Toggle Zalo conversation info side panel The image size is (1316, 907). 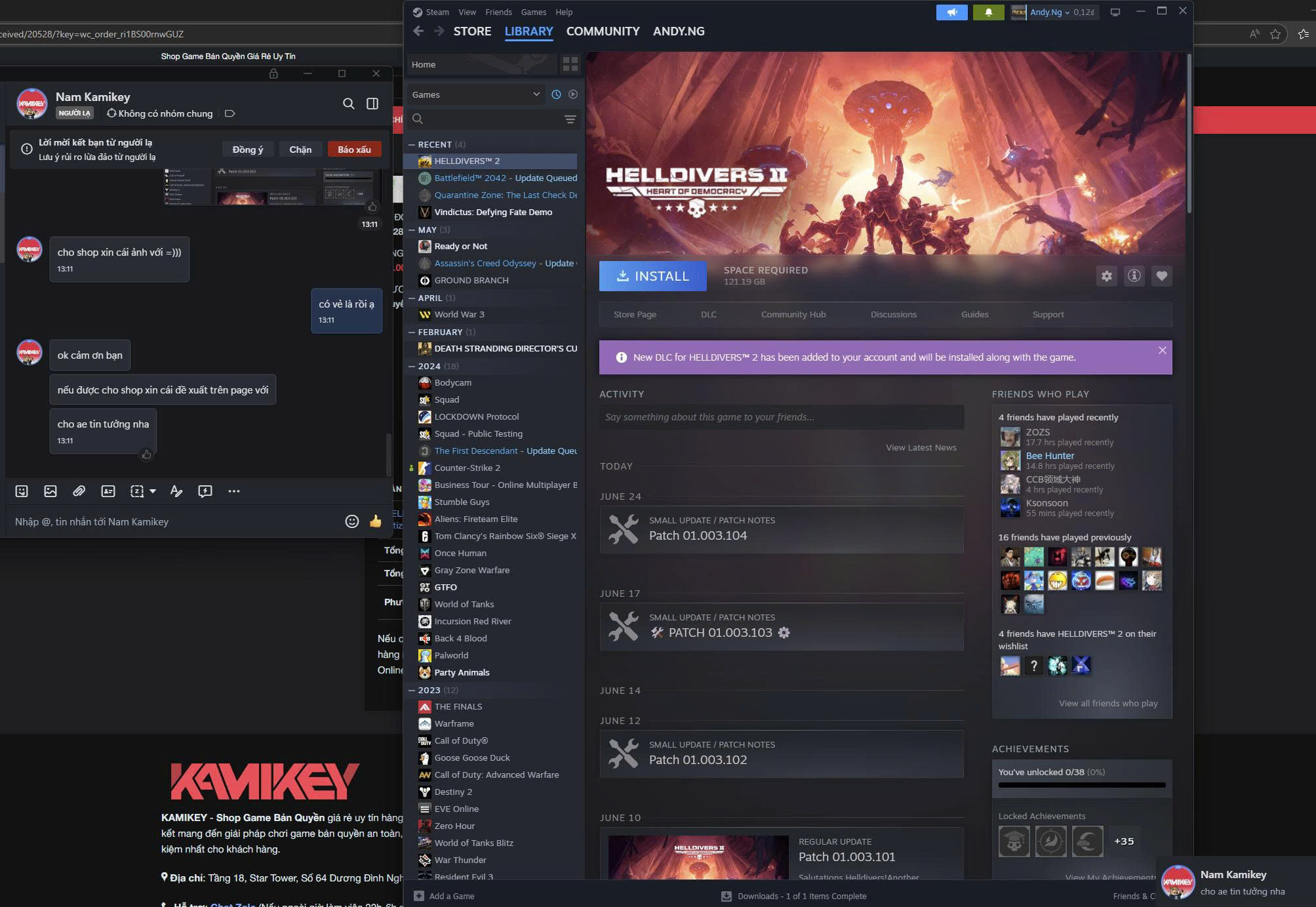pyautogui.click(x=372, y=104)
